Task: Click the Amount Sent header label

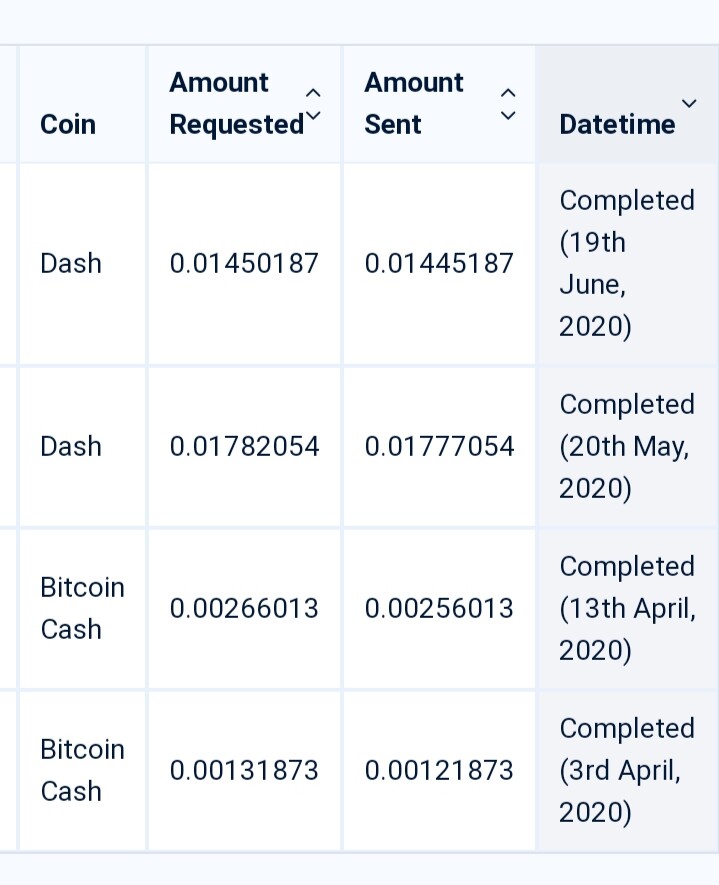Action: pos(414,103)
